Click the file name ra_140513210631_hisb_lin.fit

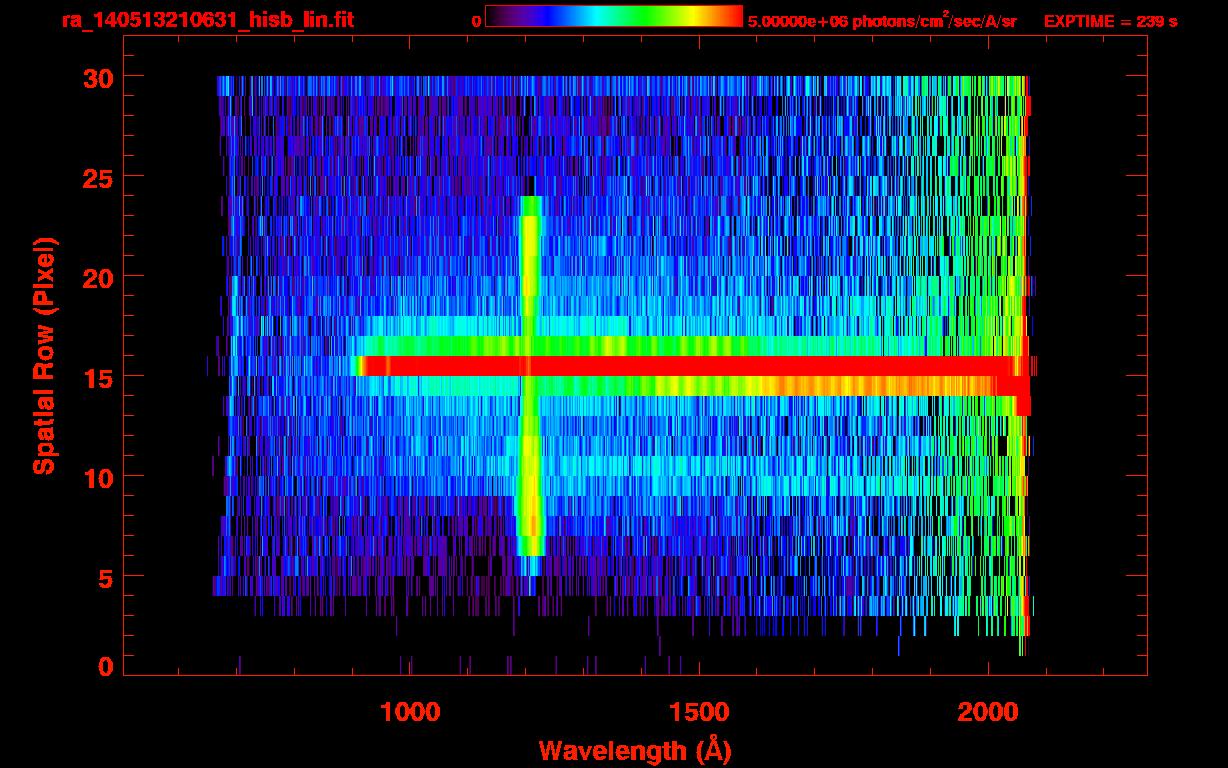click(x=207, y=20)
